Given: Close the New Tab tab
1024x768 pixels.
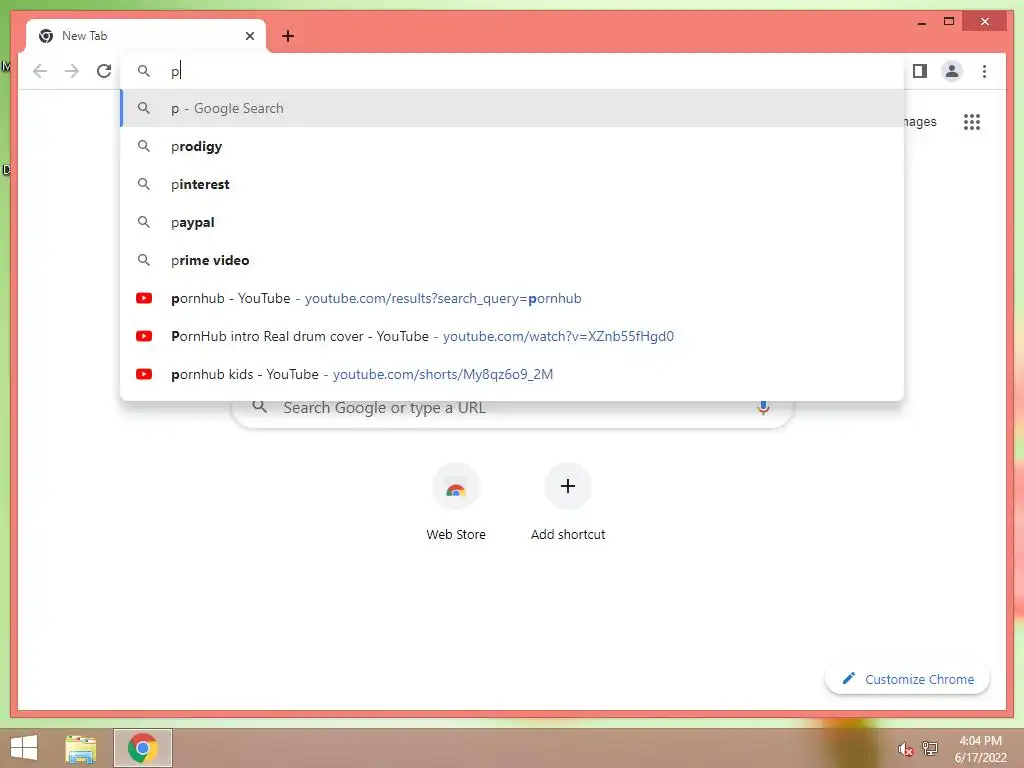Looking at the screenshot, I should point(249,36).
